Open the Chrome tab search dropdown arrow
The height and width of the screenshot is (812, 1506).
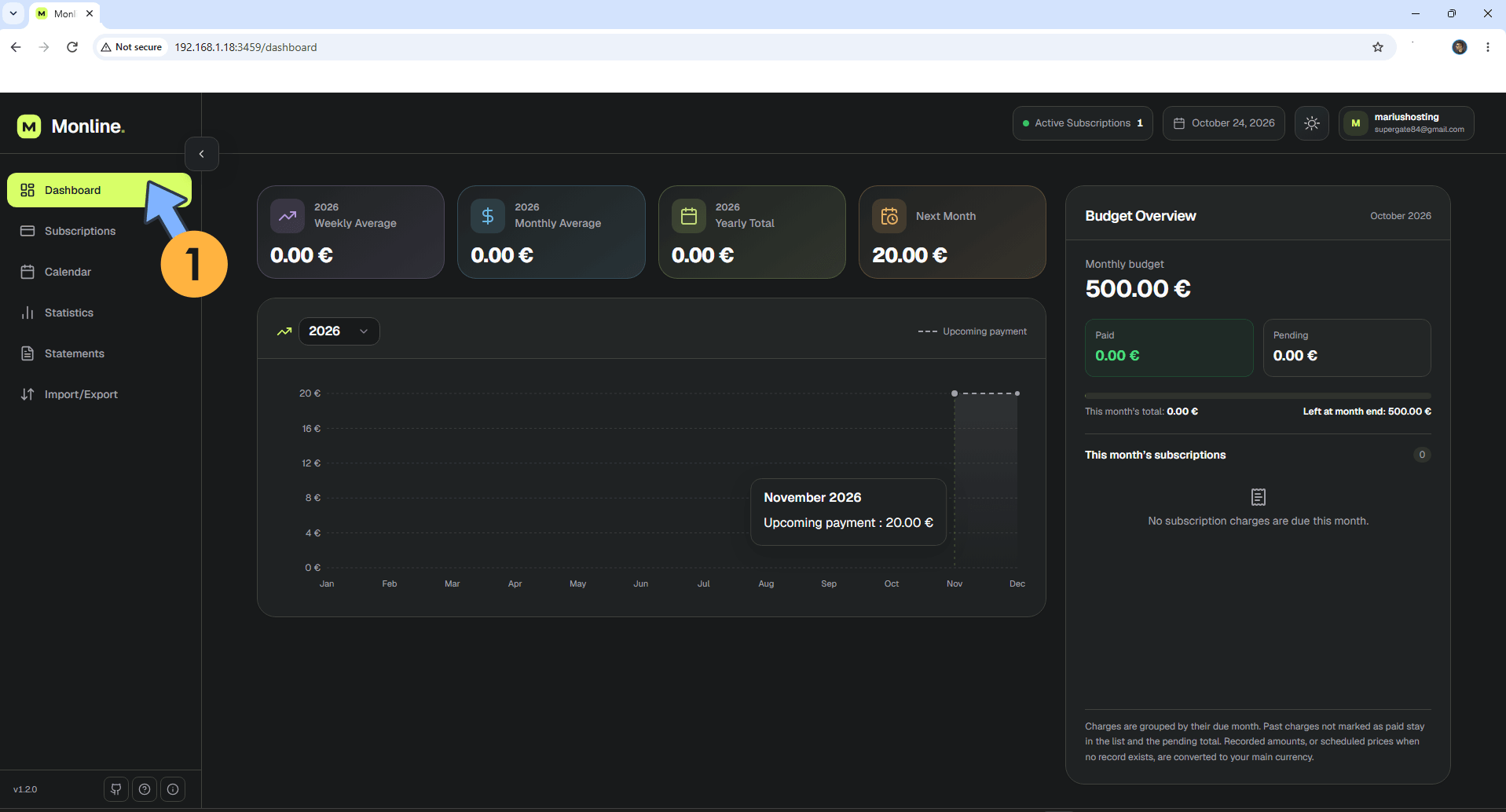(13, 13)
